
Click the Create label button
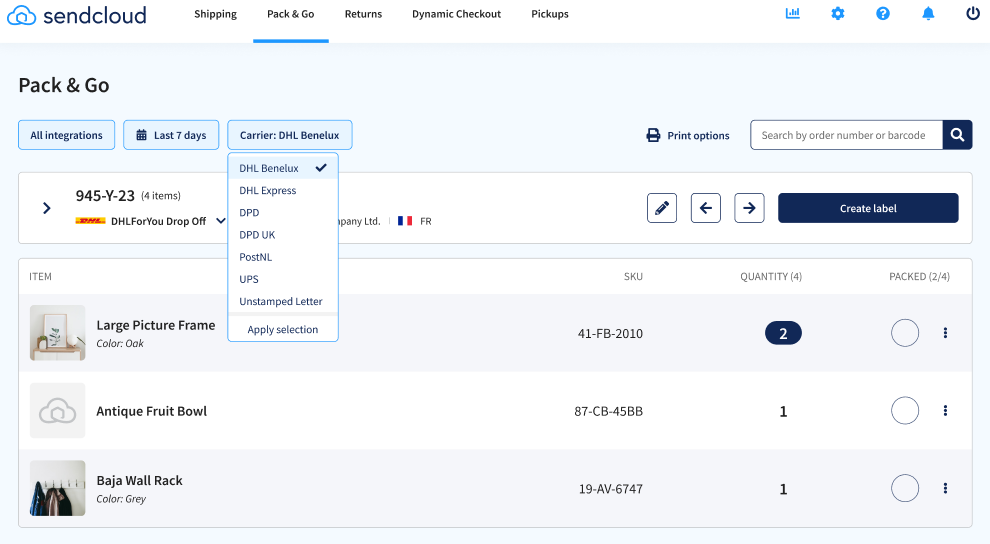point(868,208)
